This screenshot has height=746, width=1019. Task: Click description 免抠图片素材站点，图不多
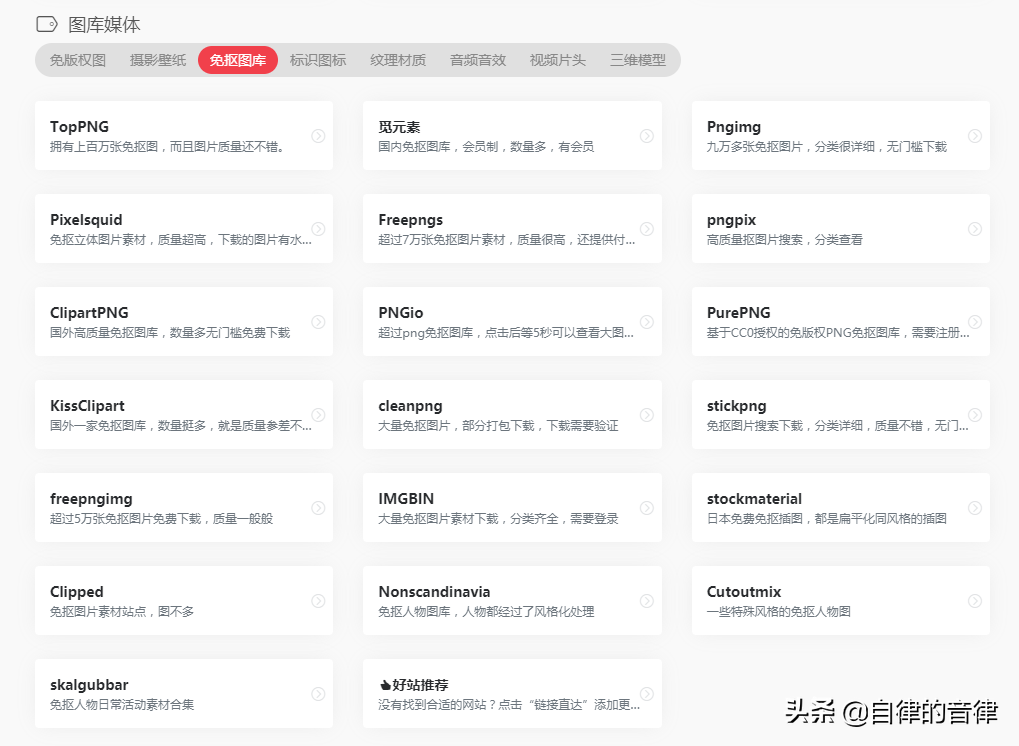pos(122,611)
